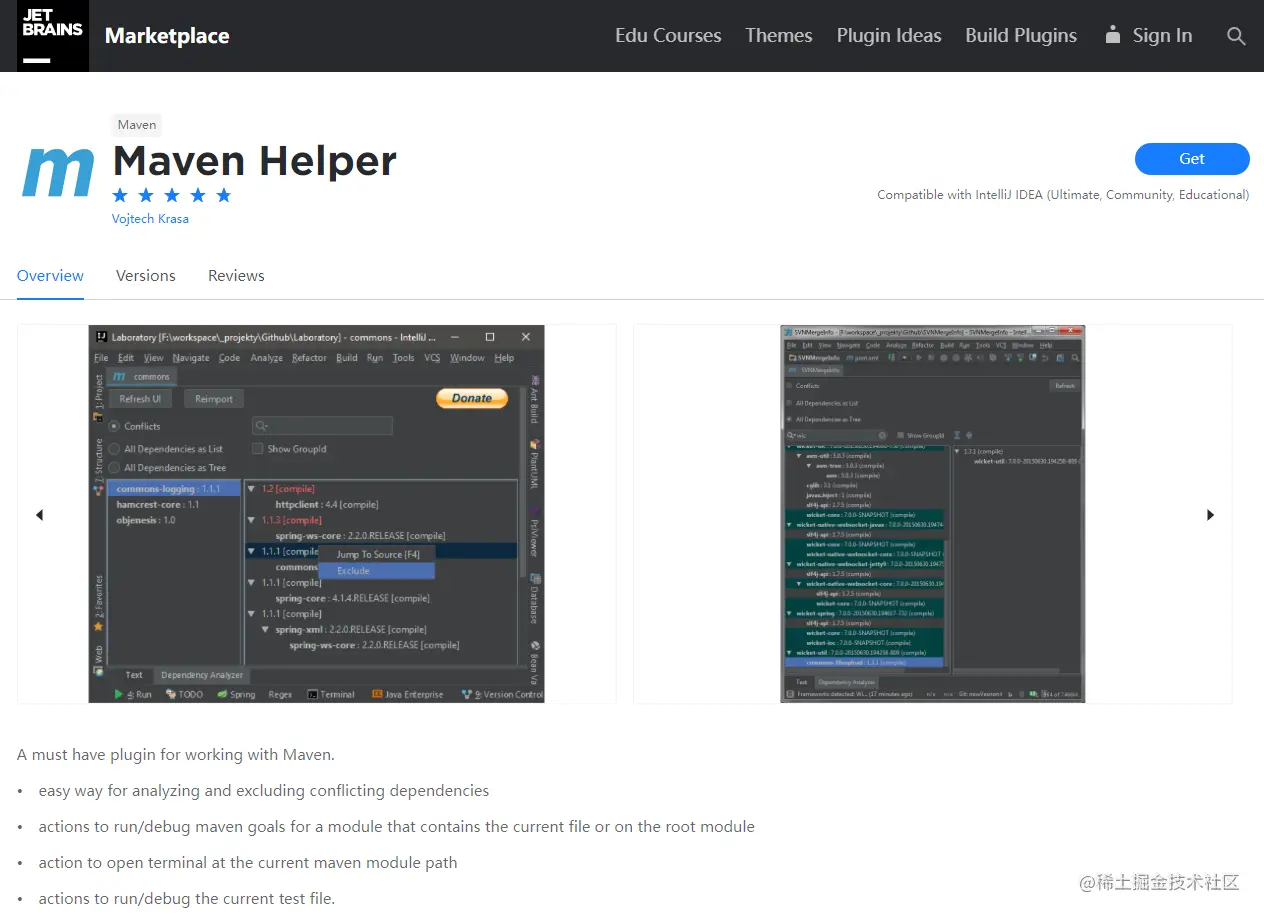The height and width of the screenshot is (917, 1264).
Task: Open the SVNMergeInfo dependency tree screenshot
Action: [933, 514]
